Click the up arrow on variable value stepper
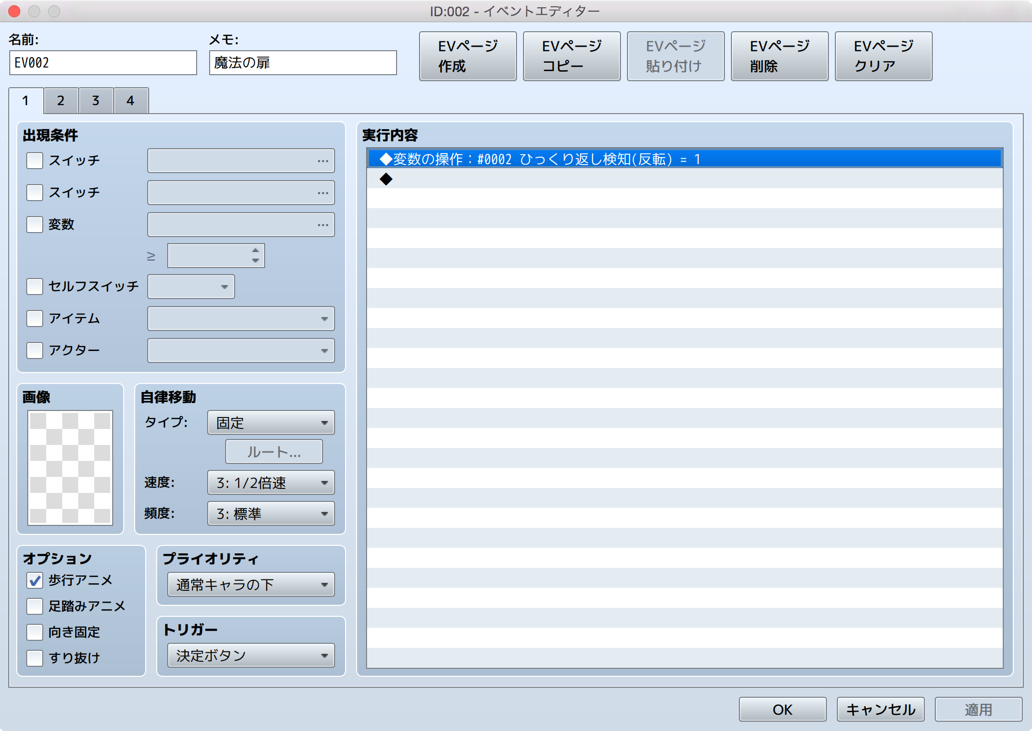 [x=257, y=250]
